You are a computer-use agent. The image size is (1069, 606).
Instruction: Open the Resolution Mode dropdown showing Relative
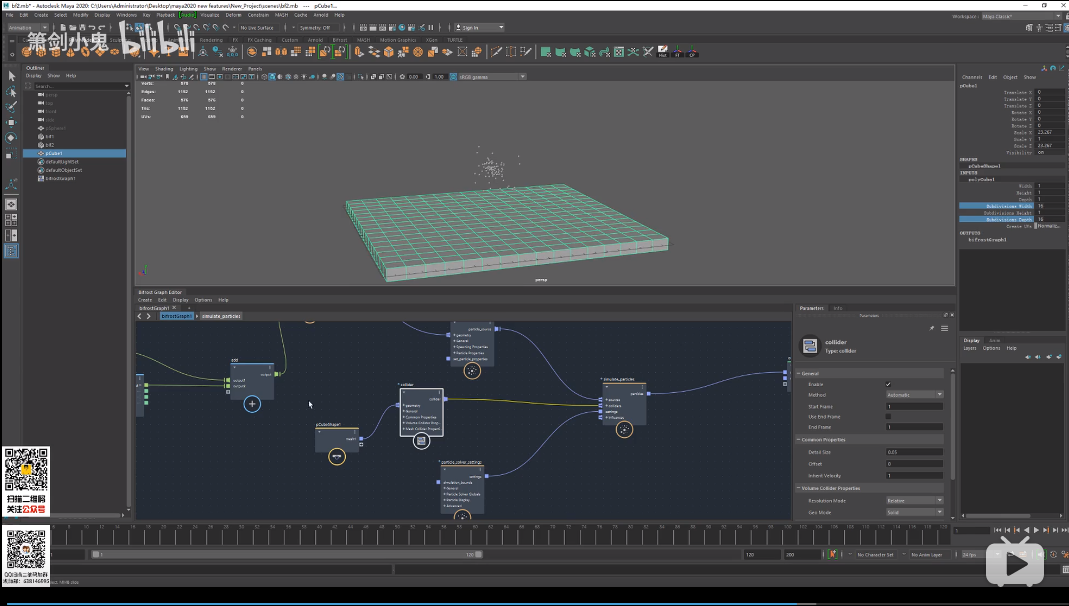click(x=914, y=500)
